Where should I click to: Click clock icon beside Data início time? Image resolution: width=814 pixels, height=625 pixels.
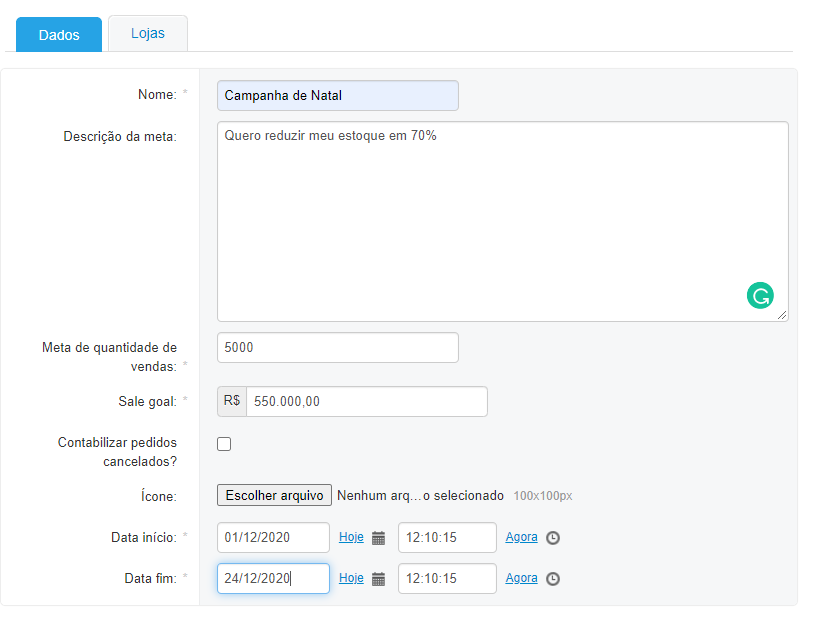point(553,538)
